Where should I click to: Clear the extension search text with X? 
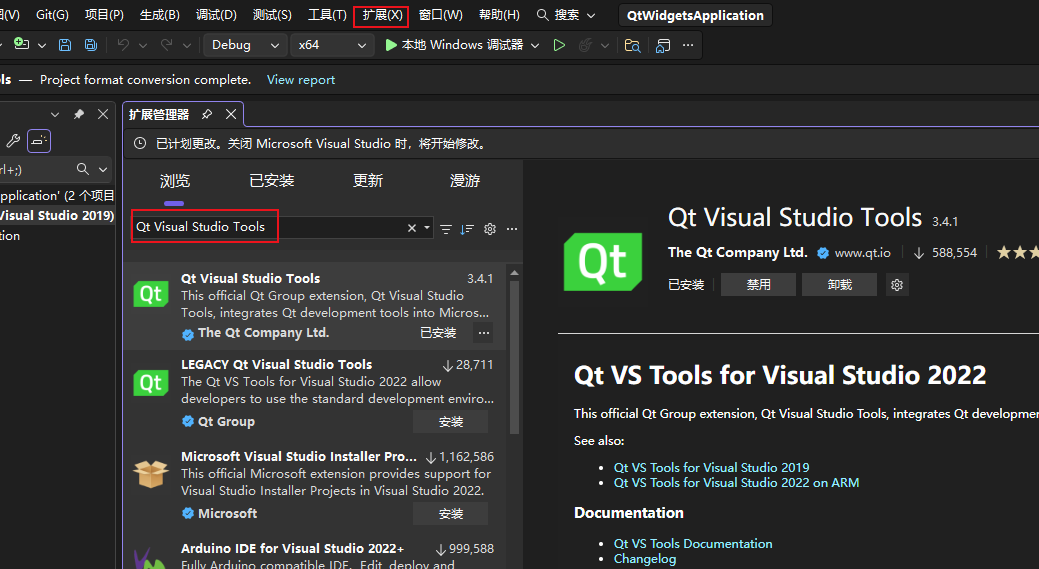coord(411,228)
